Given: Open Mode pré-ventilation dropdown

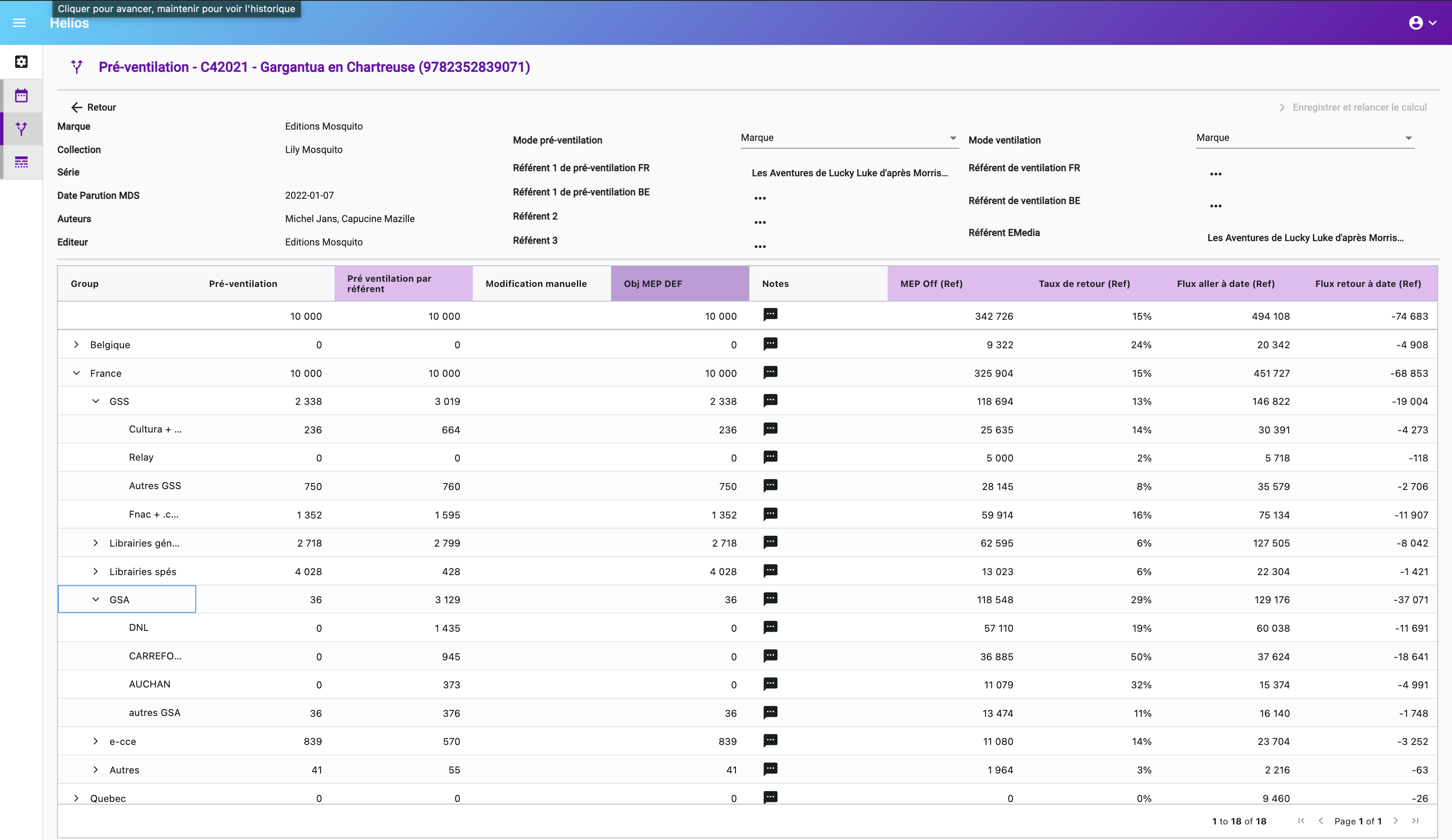Looking at the screenshot, I should 849,138.
